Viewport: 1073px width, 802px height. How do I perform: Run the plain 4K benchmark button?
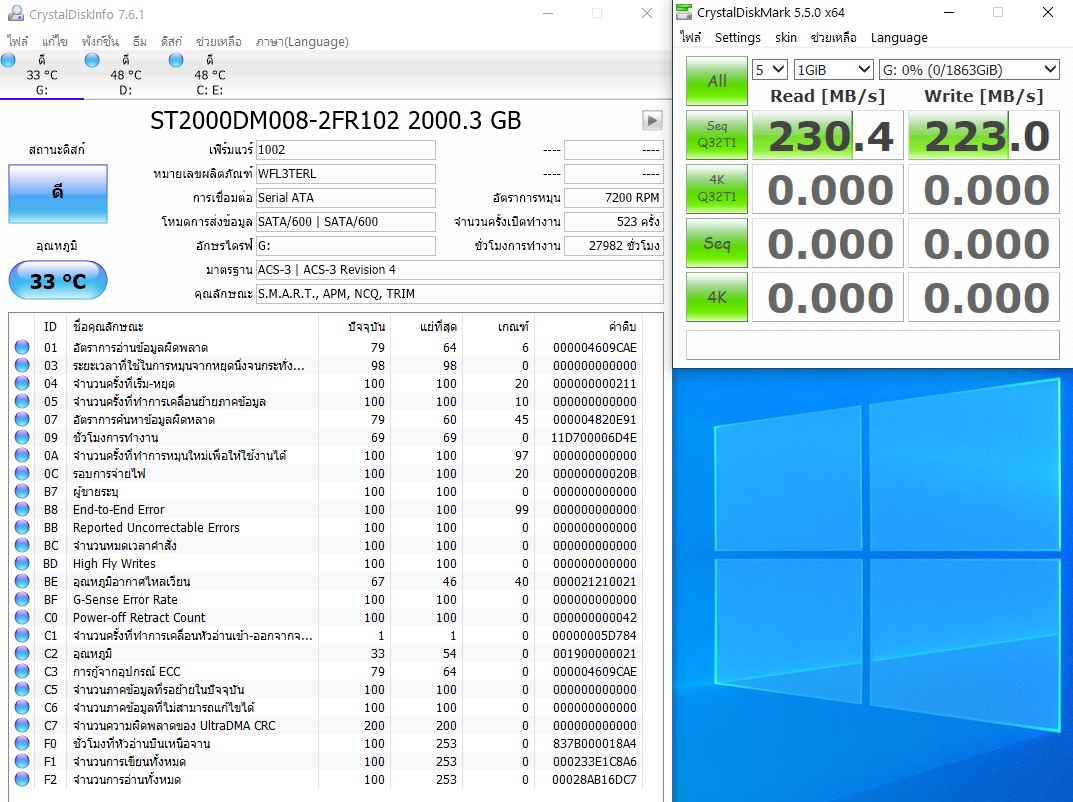pyautogui.click(x=716, y=297)
